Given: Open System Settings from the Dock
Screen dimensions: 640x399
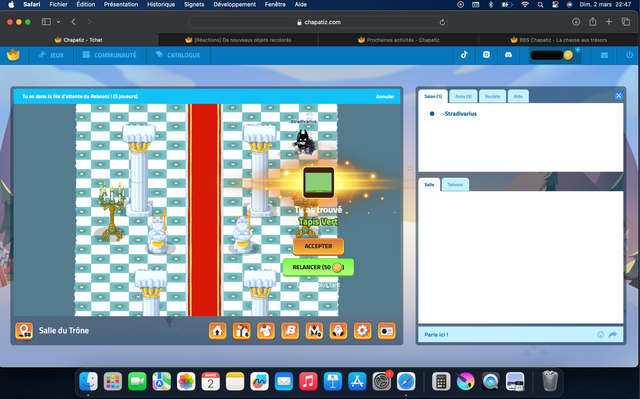Looking at the screenshot, I should [x=382, y=382].
